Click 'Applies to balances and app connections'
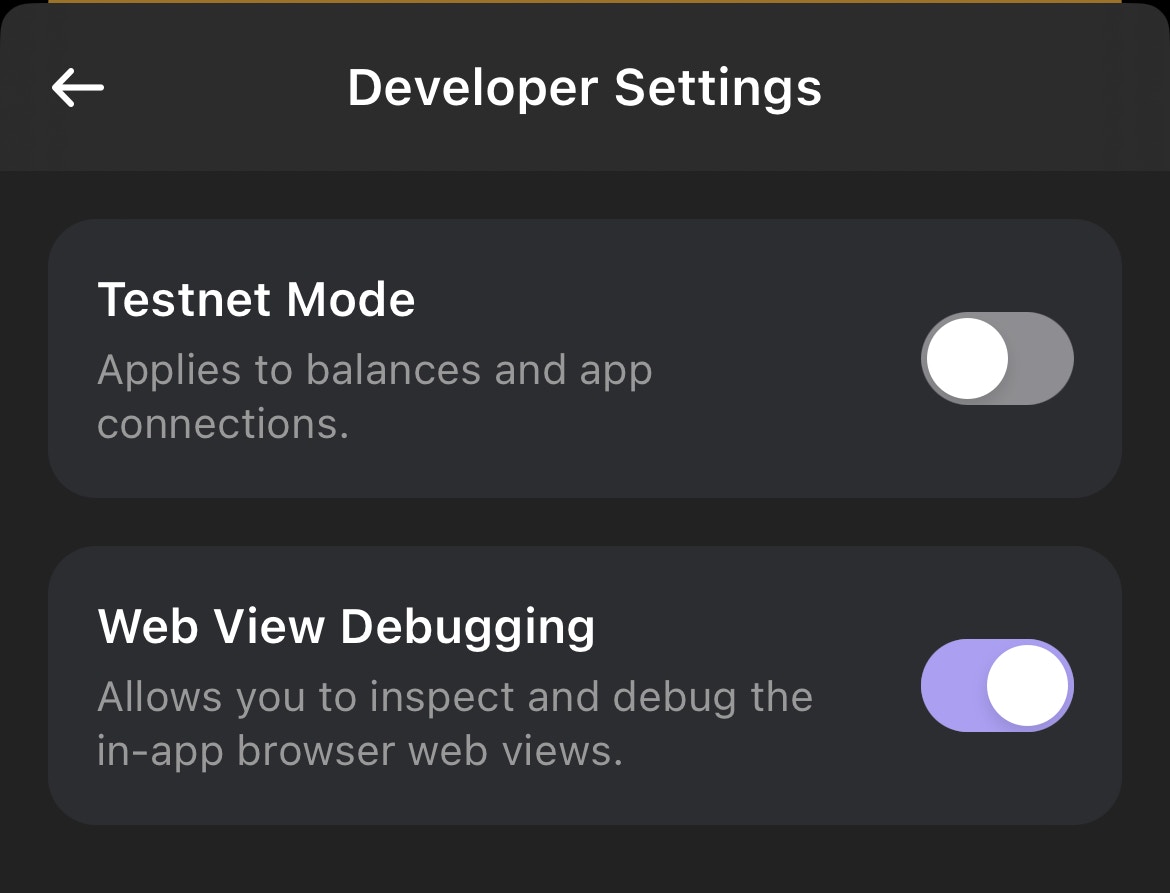 click(375, 396)
